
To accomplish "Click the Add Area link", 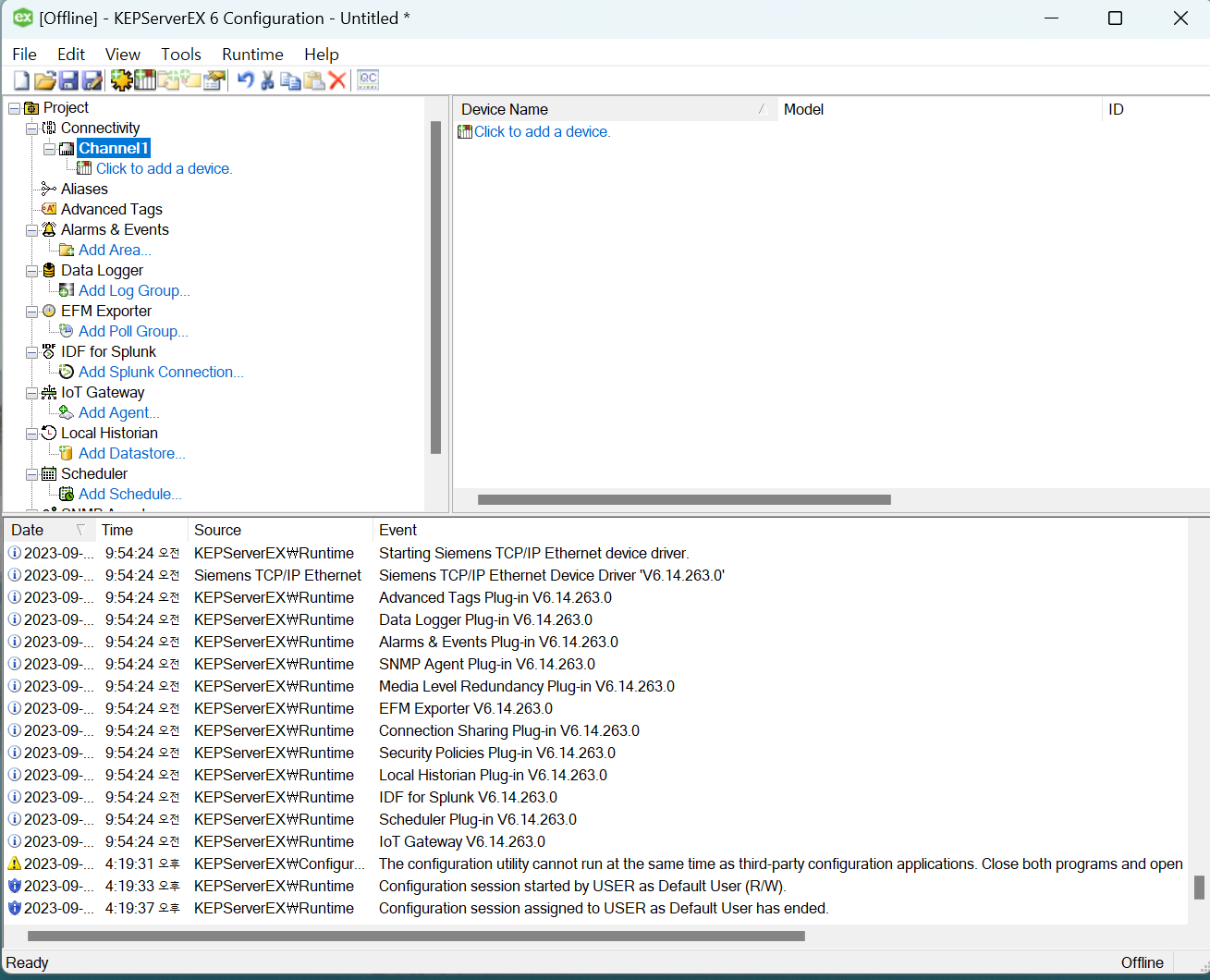I will pos(115,250).
